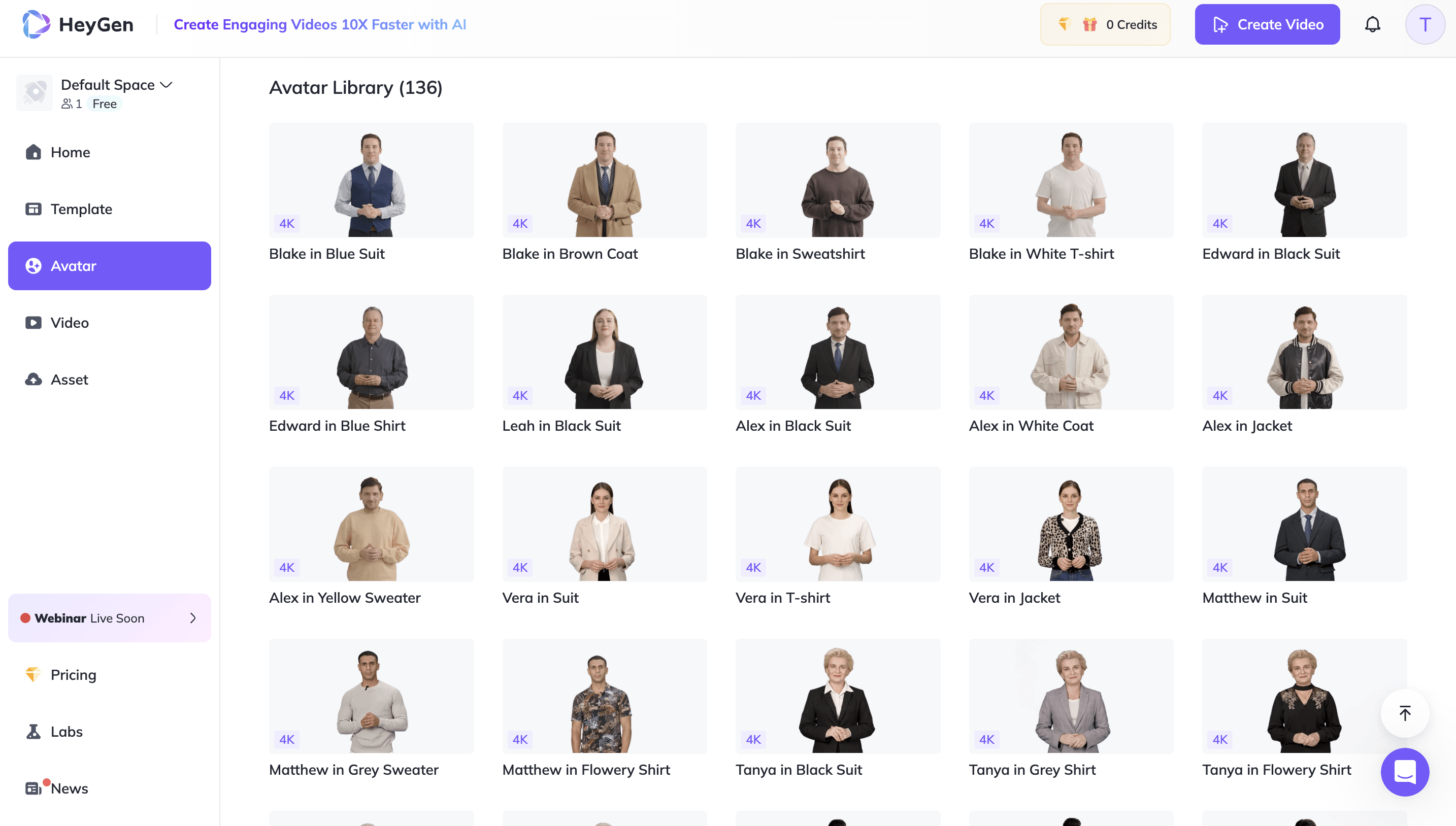The height and width of the screenshot is (826, 1456).
Task: Choose the Matthew in Flowery Shirt avatar
Action: point(605,709)
